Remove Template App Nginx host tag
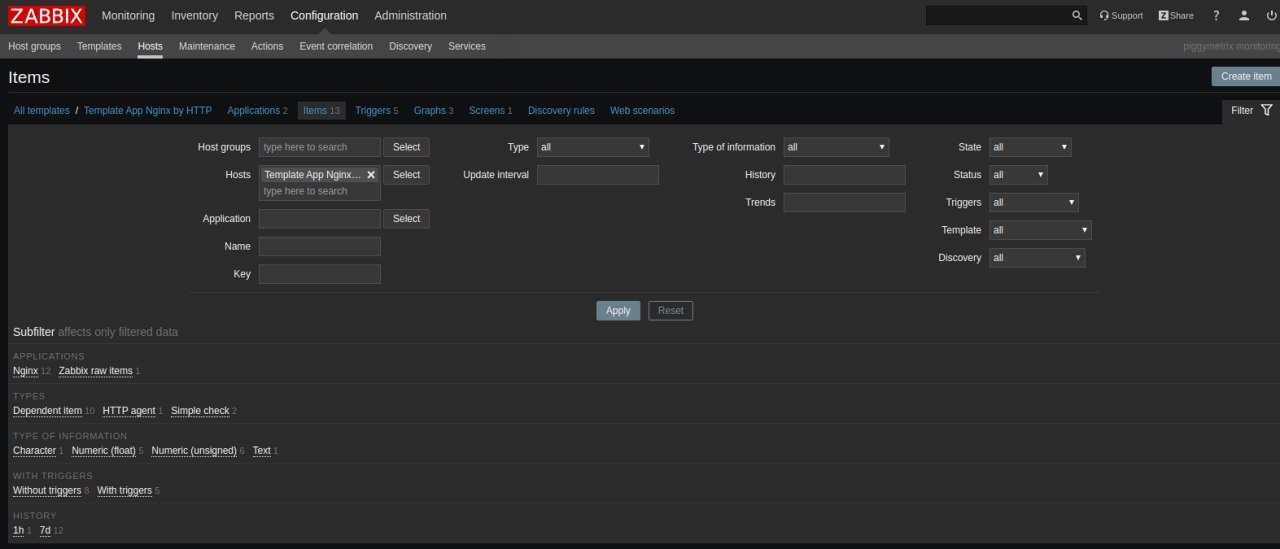This screenshot has height=549, width=1280. coord(371,174)
